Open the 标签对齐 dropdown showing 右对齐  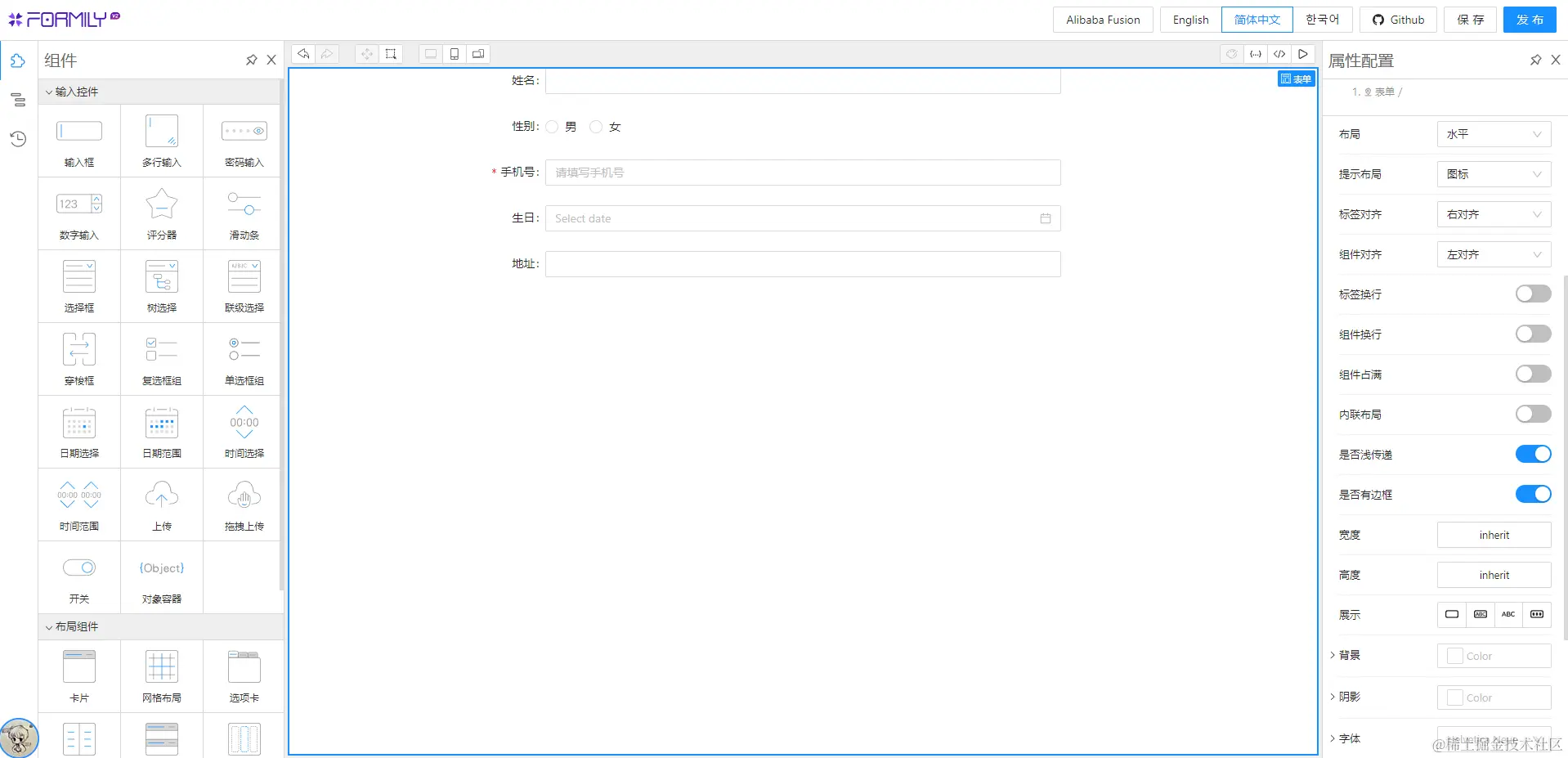pyautogui.click(x=1493, y=213)
